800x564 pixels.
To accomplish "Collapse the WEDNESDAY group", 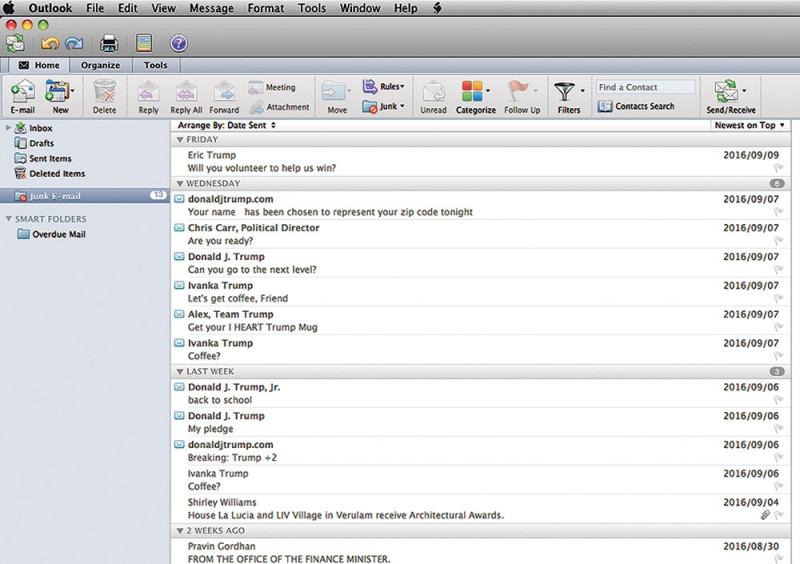I will (x=180, y=184).
